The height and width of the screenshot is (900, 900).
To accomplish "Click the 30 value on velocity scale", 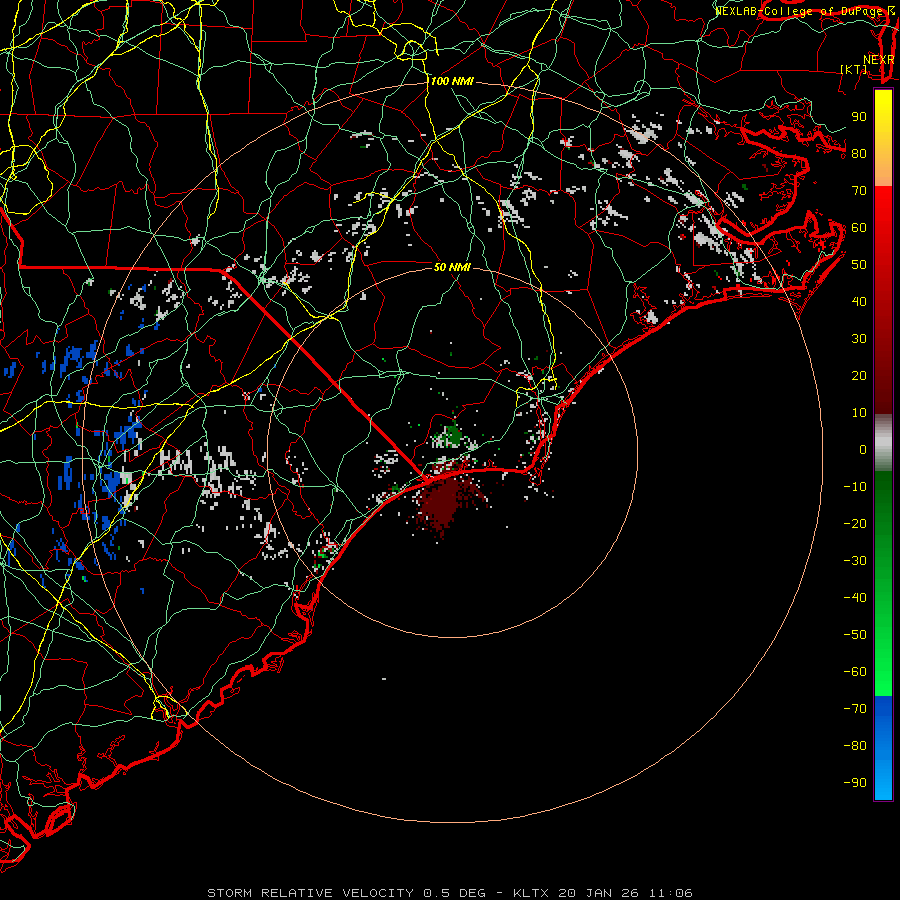I will coord(859,339).
